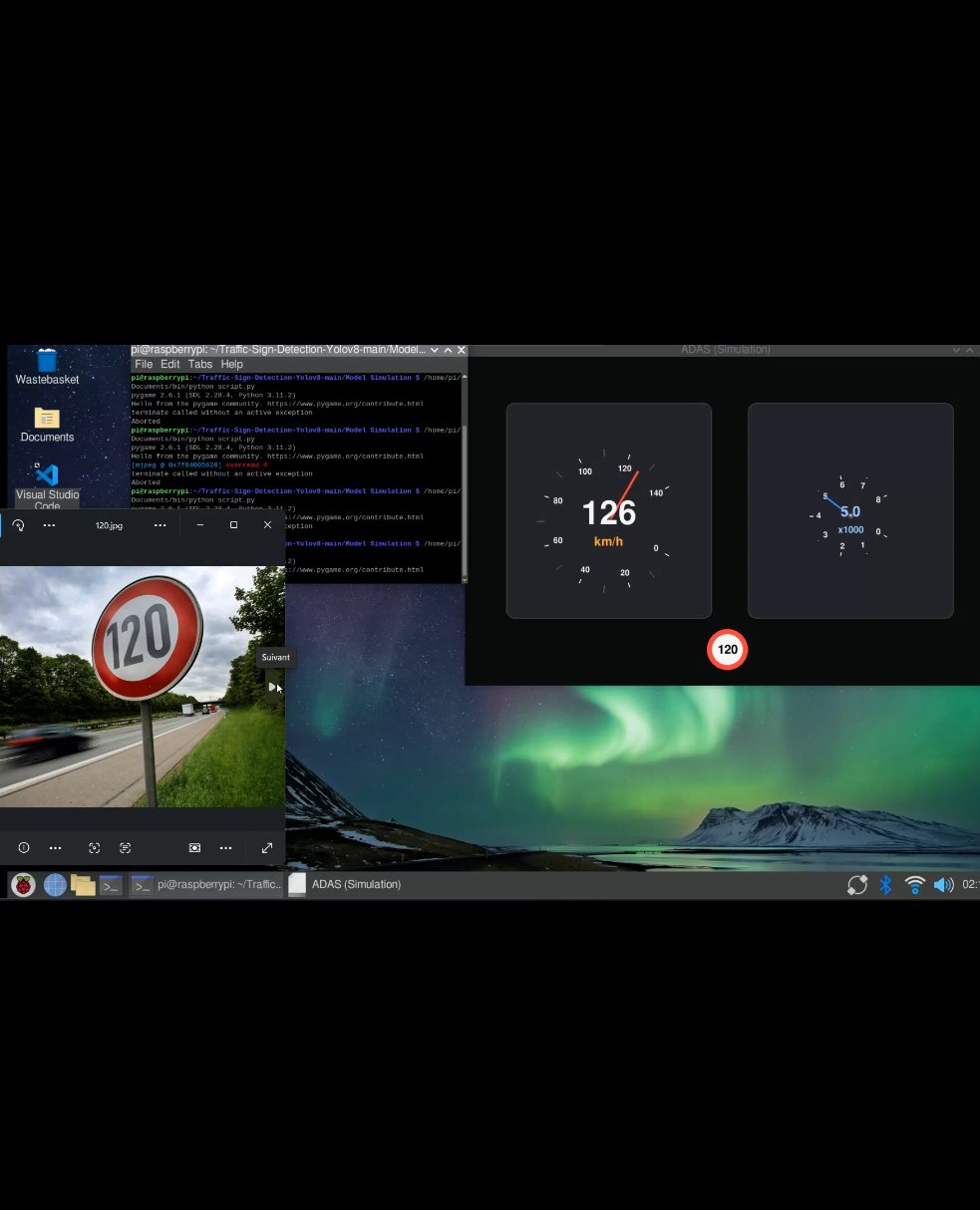This screenshot has height=1210, width=980.
Task: Click the face/object focus scan icon
Action: [x=94, y=848]
